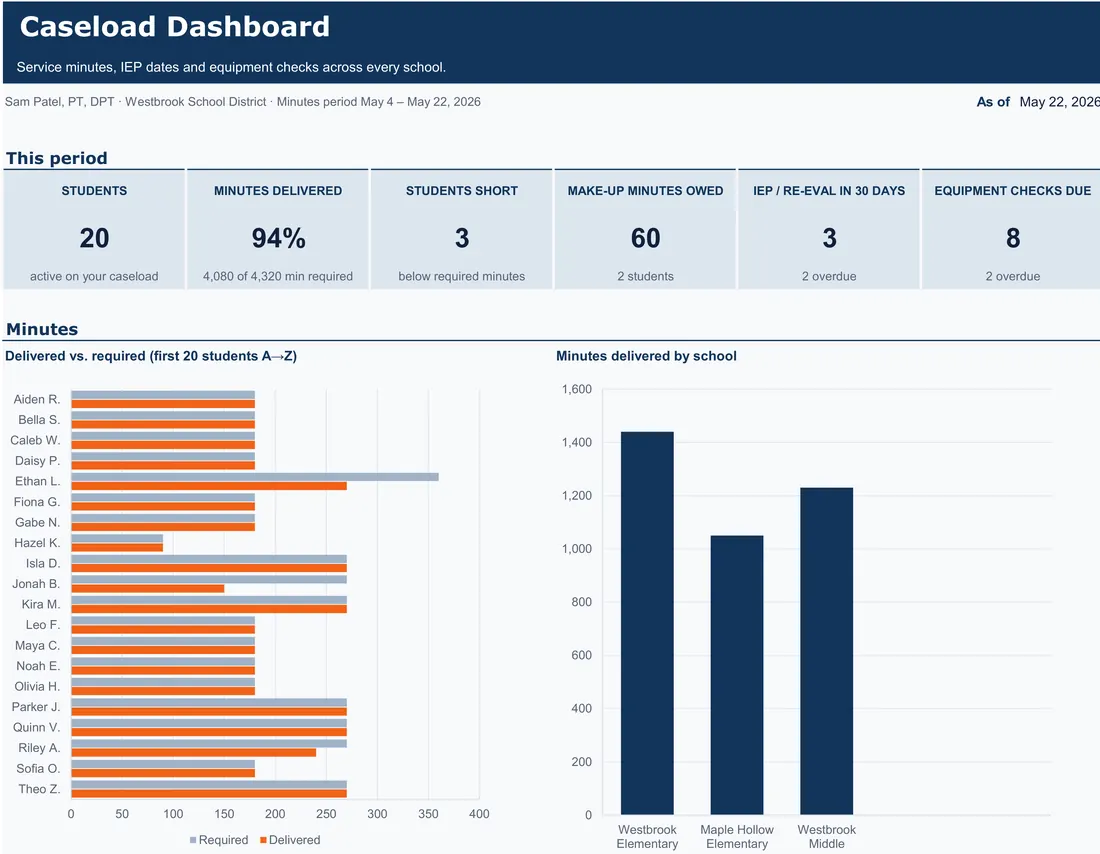The width and height of the screenshot is (1100, 854).
Task: Select the 'Ethan L.' student label
Action: (x=37, y=481)
